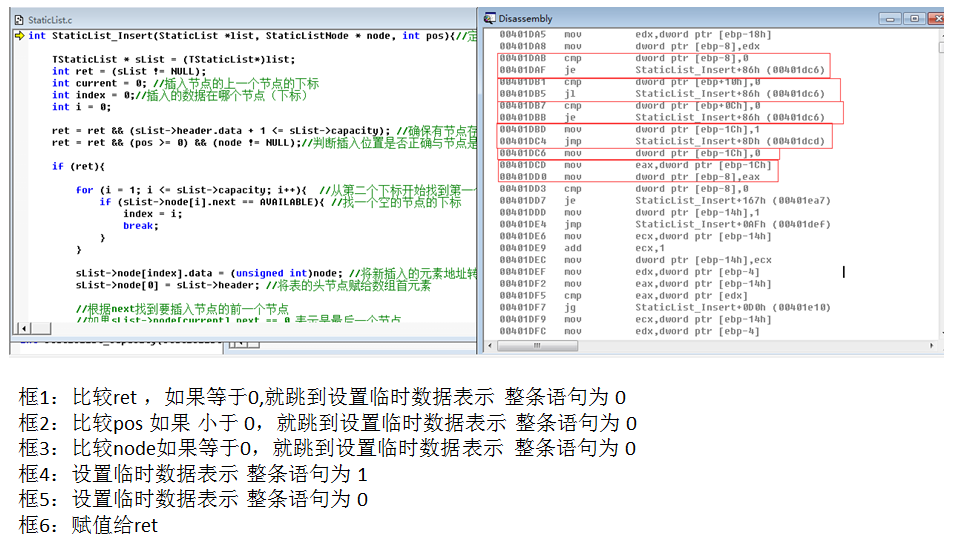Click the 'if (ret){' statement
This screenshot has width=961, height=550.
pyautogui.click(x=78, y=166)
